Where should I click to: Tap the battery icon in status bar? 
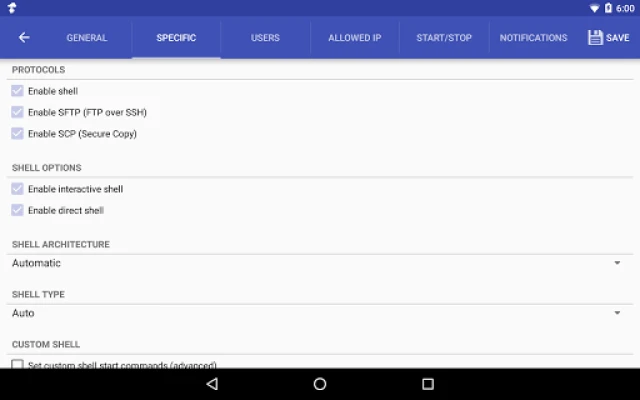[x=608, y=8]
